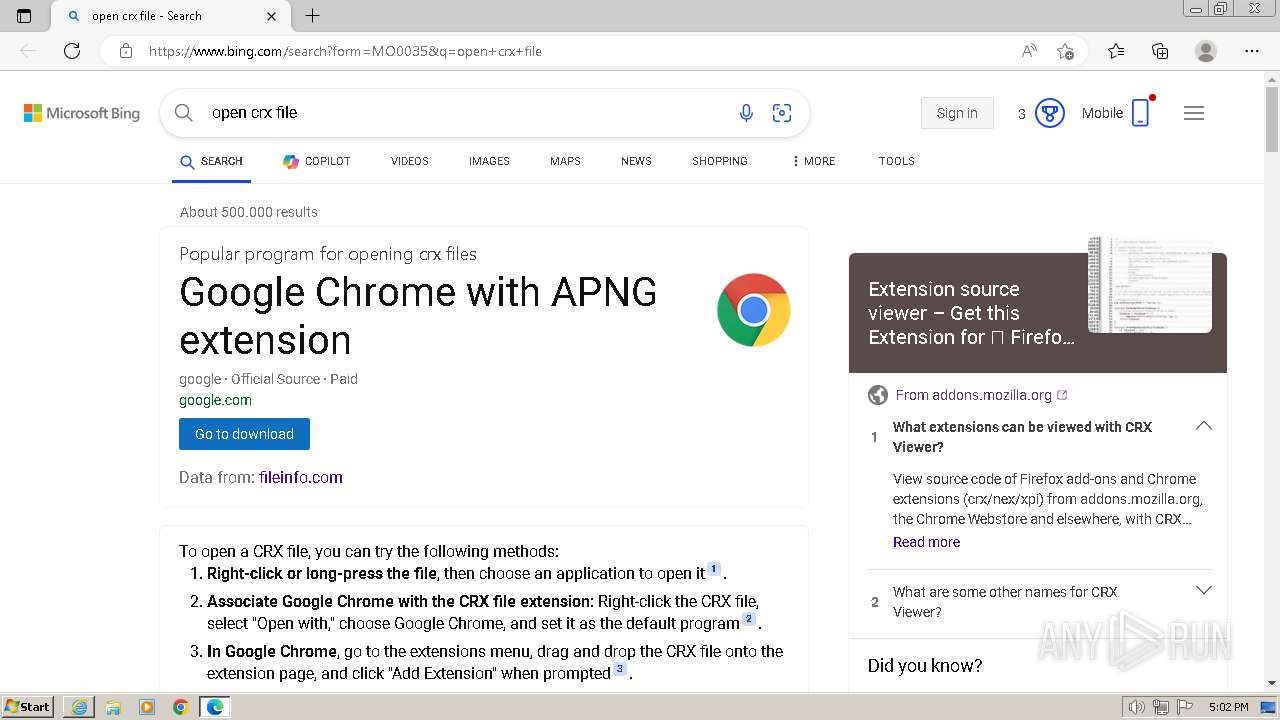Image resolution: width=1280 pixels, height=720 pixels.
Task: Open the fileinfo.com link
Action: (301, 477)
